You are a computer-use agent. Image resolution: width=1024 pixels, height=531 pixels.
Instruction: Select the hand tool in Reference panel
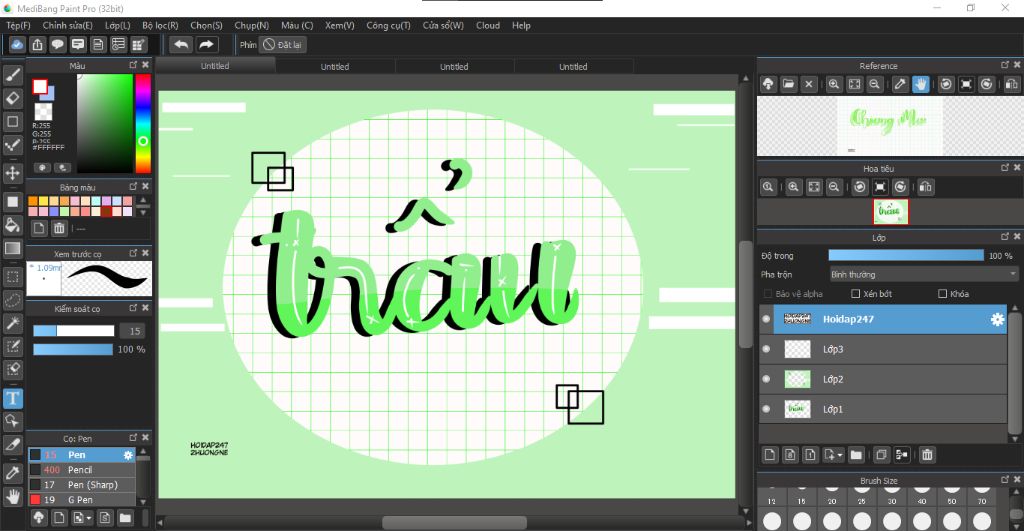920,84
